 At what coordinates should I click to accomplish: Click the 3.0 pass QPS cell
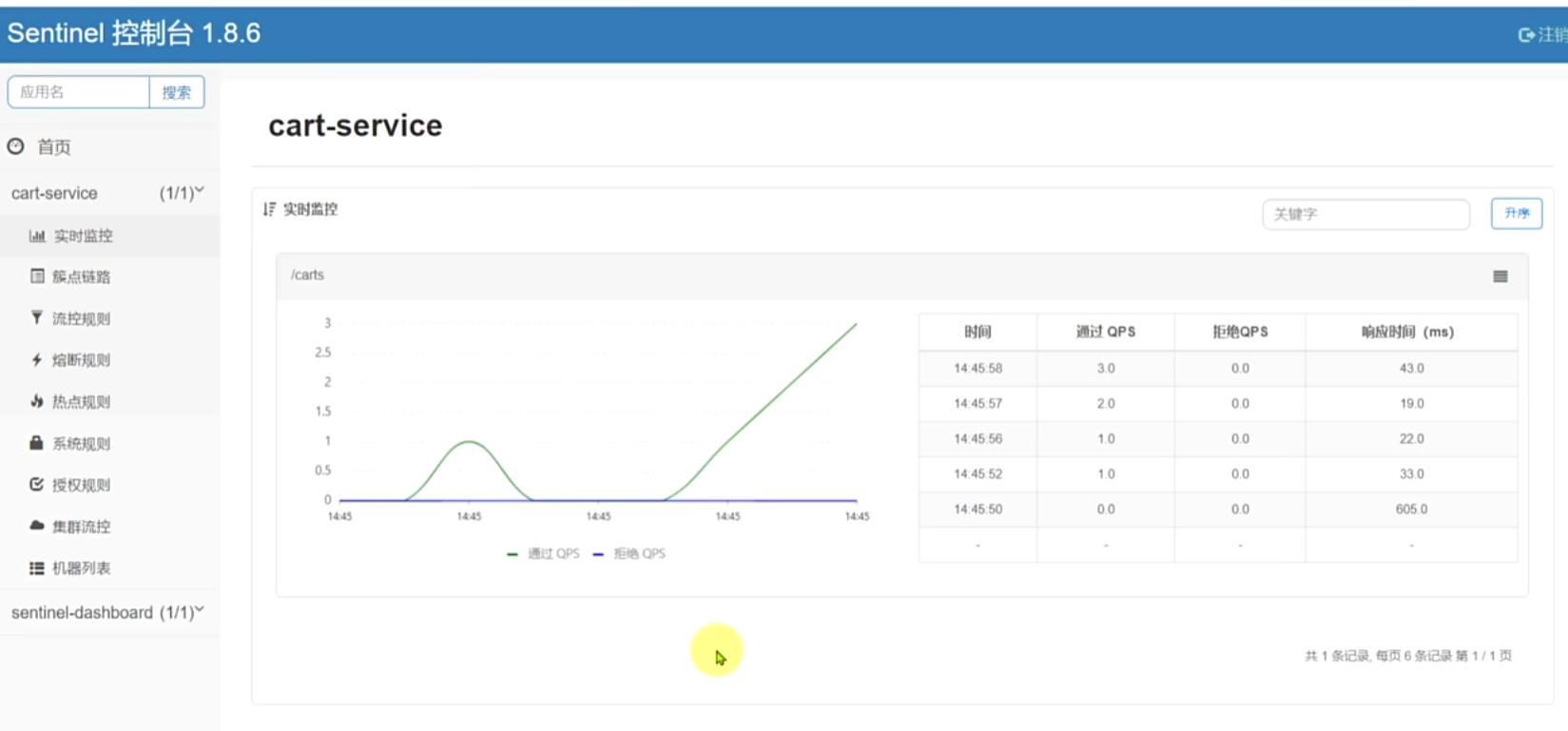click(x=1106, y=368)
